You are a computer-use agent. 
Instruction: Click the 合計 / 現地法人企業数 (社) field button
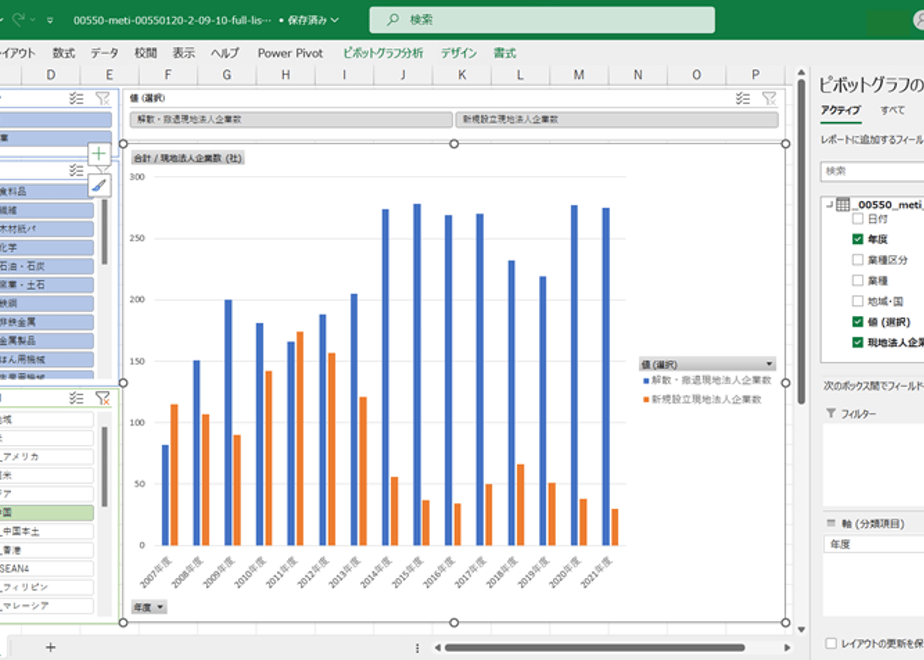click(x=187, y=158)
